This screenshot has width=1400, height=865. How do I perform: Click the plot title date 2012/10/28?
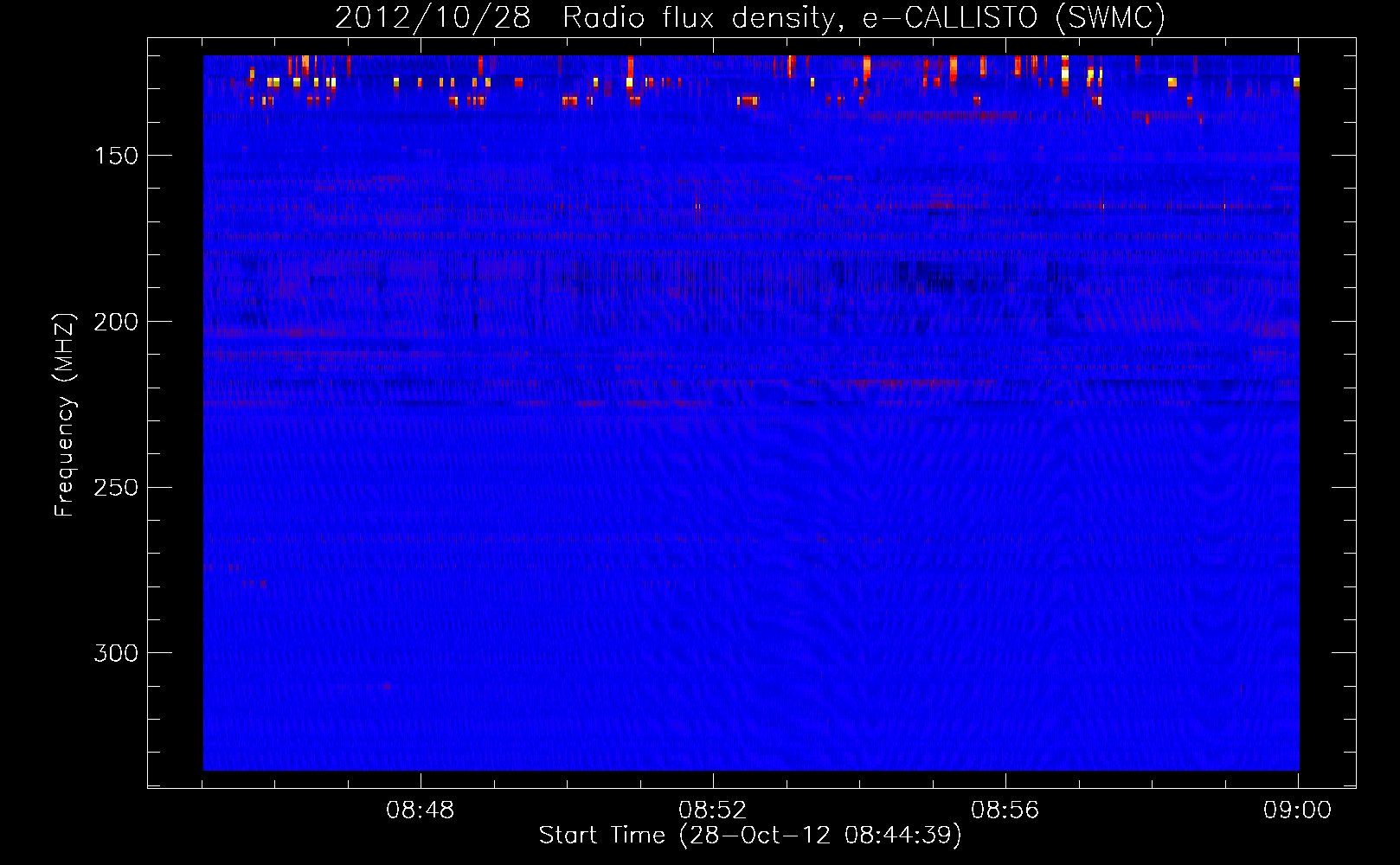[432, 17]
